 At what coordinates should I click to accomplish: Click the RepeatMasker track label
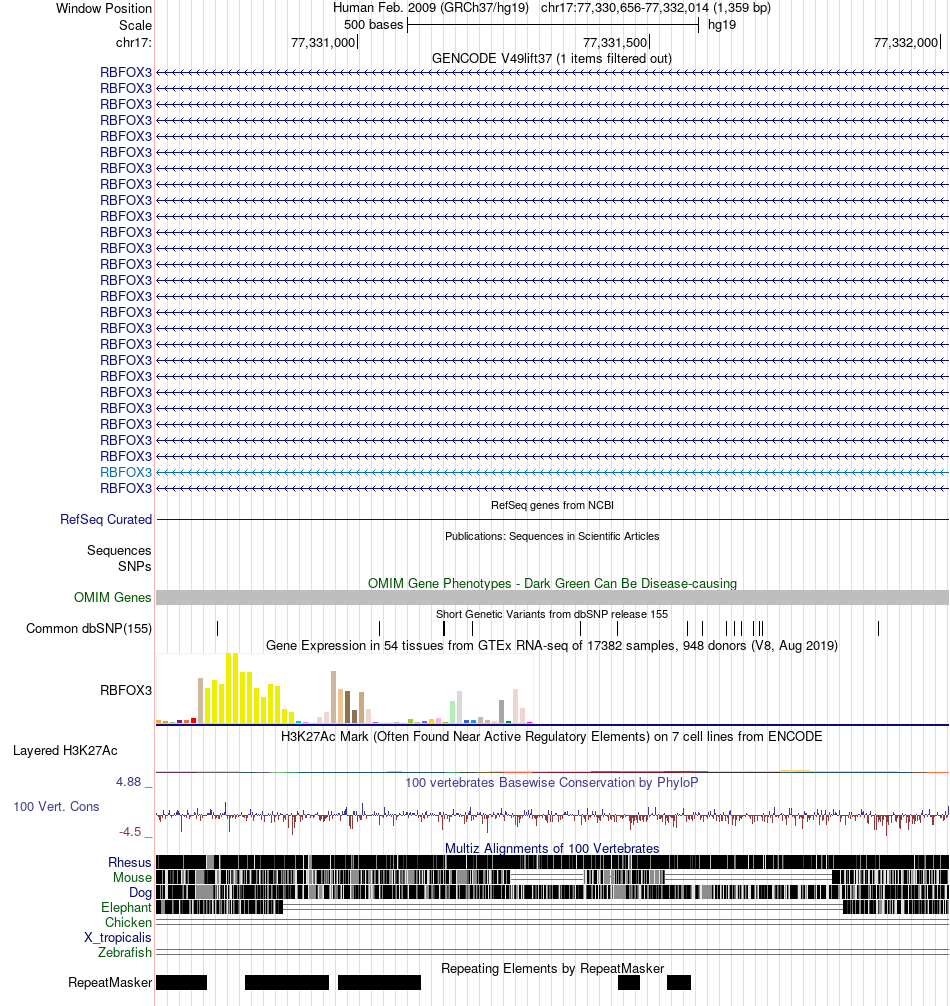(110, 982)
